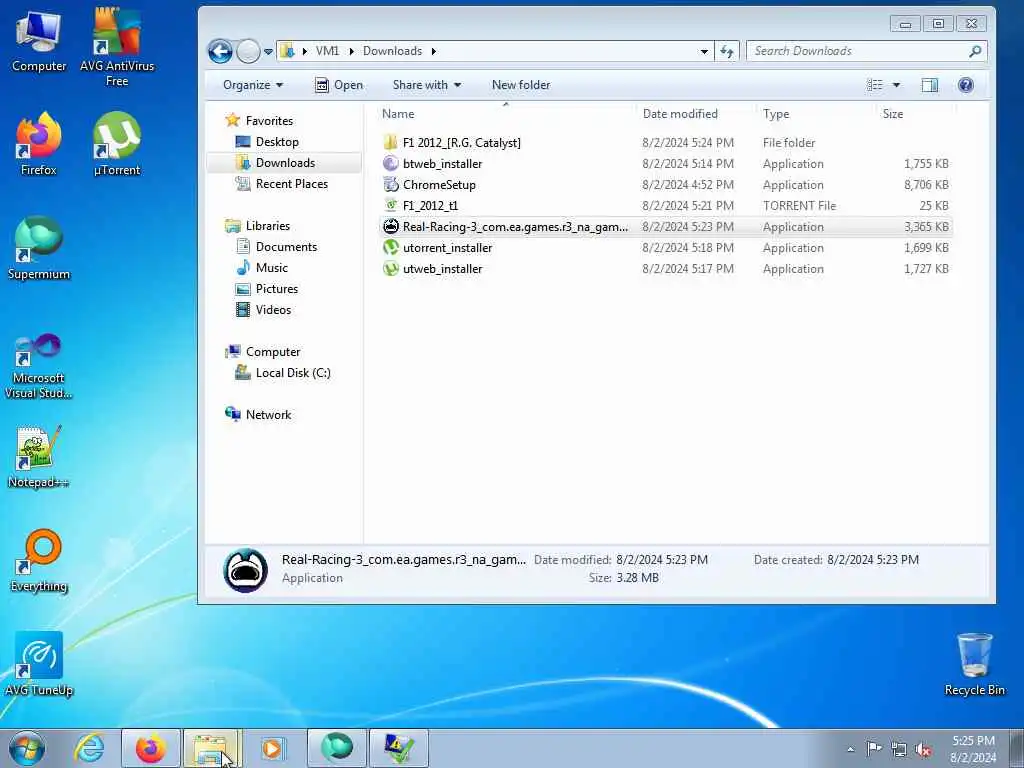Open the Notepad++ desktop shortcut

click(x=39, y=456)
